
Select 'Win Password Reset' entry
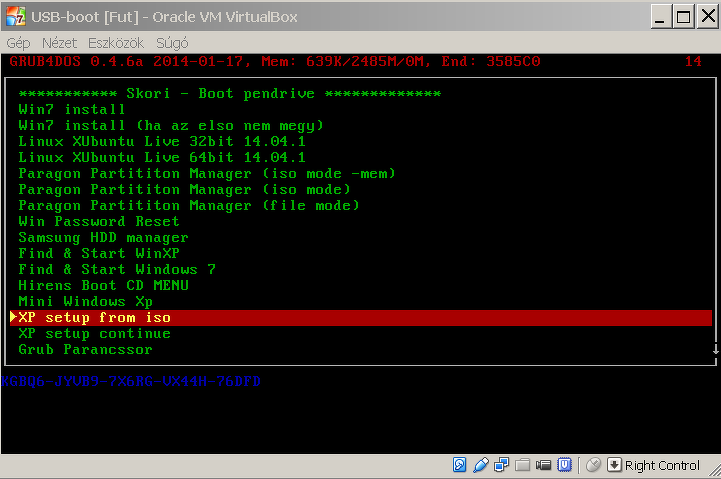[x=99, y=221]
